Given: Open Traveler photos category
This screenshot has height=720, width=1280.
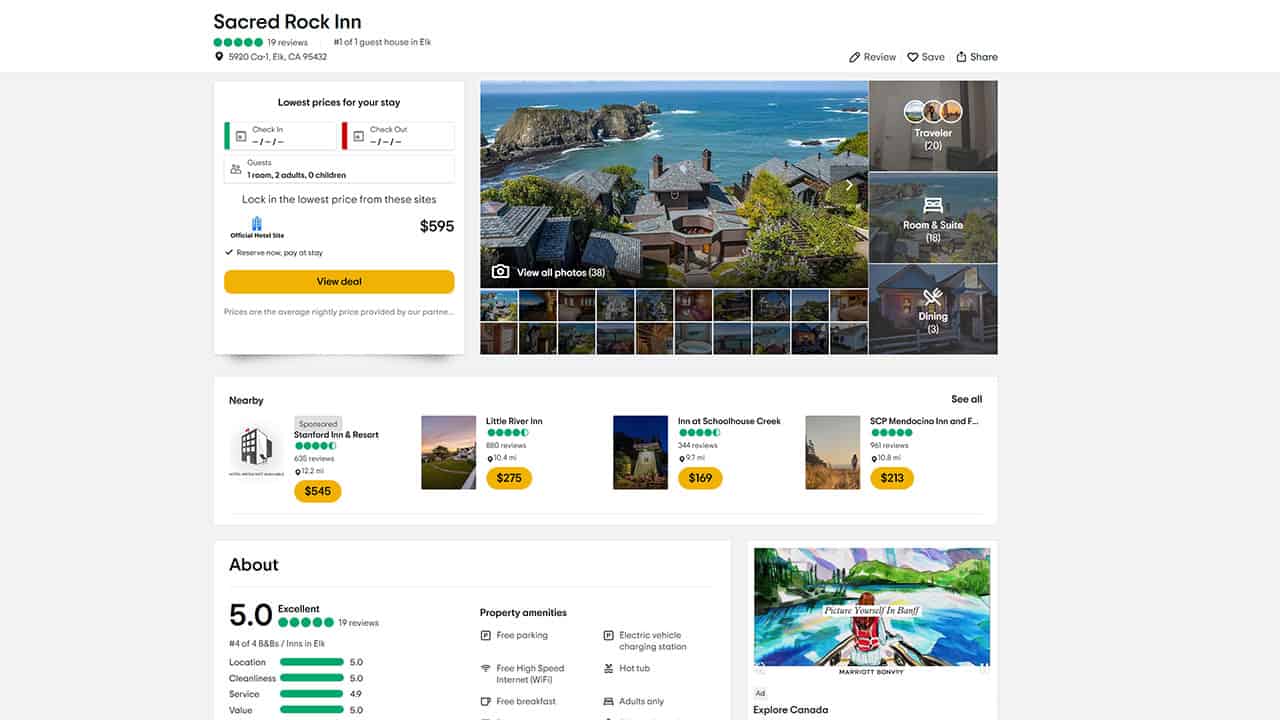Looking at the screenshot, I should tap(933, 126).
